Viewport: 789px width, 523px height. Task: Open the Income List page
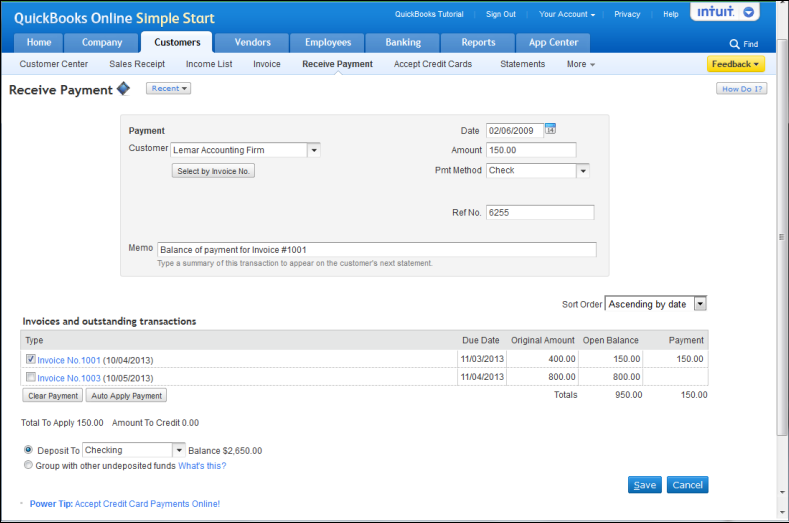click(209, 64)
